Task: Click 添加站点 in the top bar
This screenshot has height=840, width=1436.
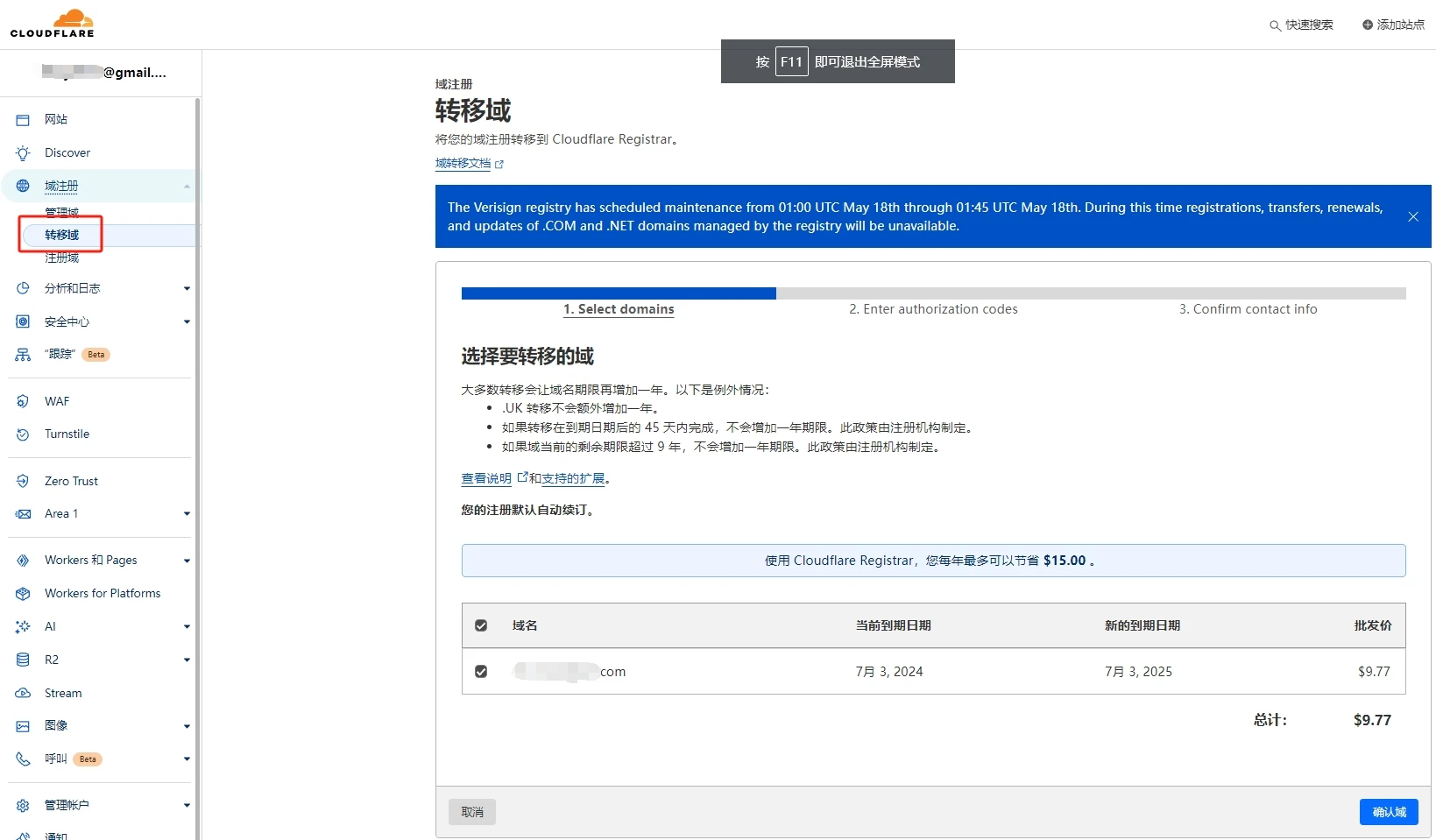Action: 1400,25
